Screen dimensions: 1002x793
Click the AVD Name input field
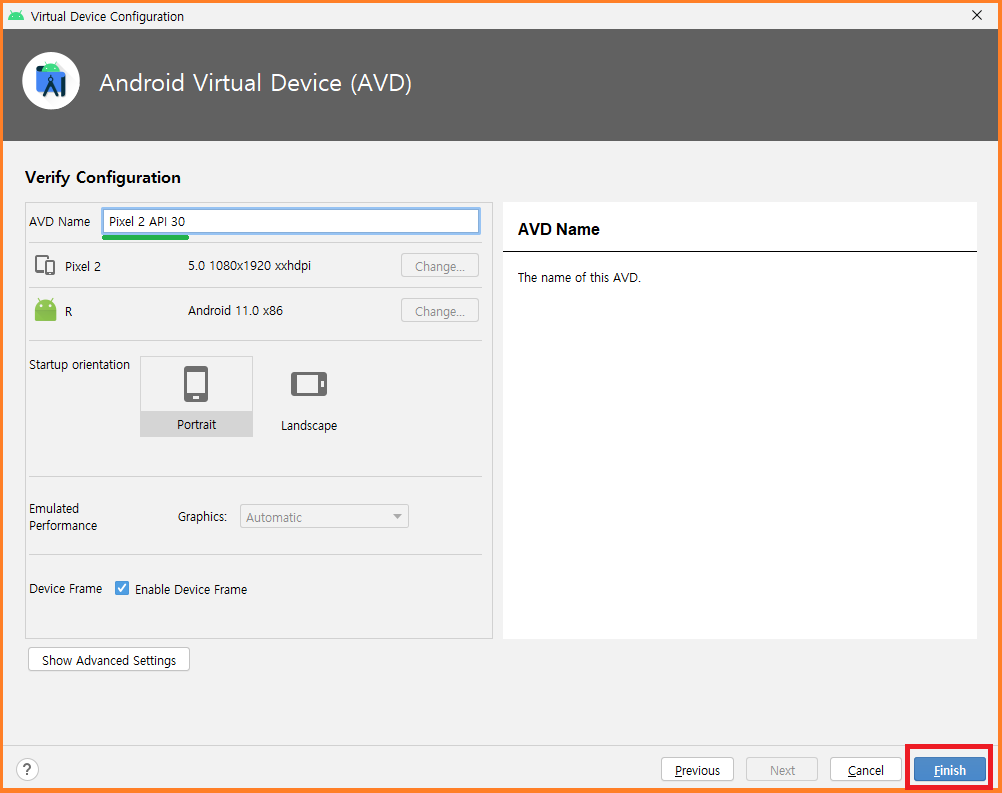(291, 221)
